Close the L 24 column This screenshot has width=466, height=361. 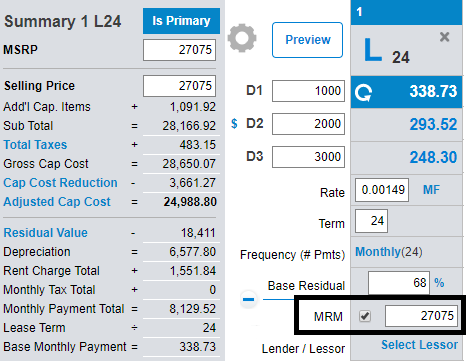pos(444,36)
